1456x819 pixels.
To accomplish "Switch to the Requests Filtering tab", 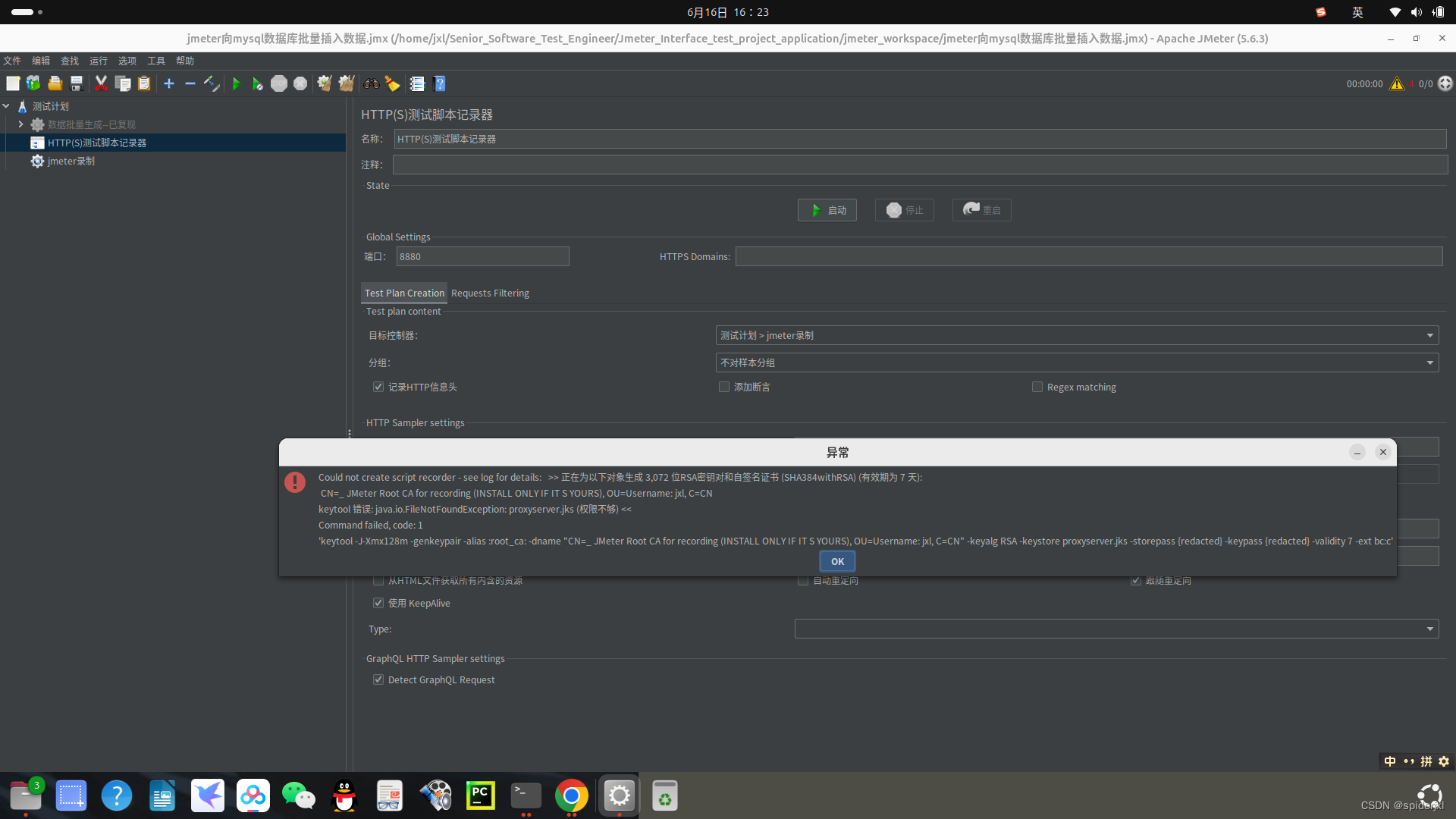I will pyautogui.click(x=490, y=293).
